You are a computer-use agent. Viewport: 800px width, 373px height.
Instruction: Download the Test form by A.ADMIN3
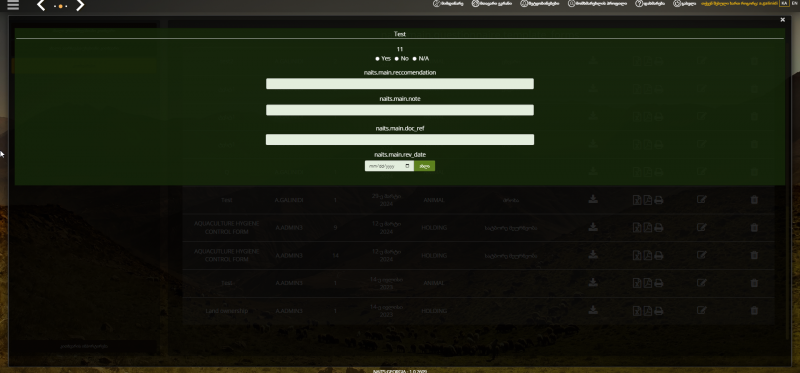[593, 282]
